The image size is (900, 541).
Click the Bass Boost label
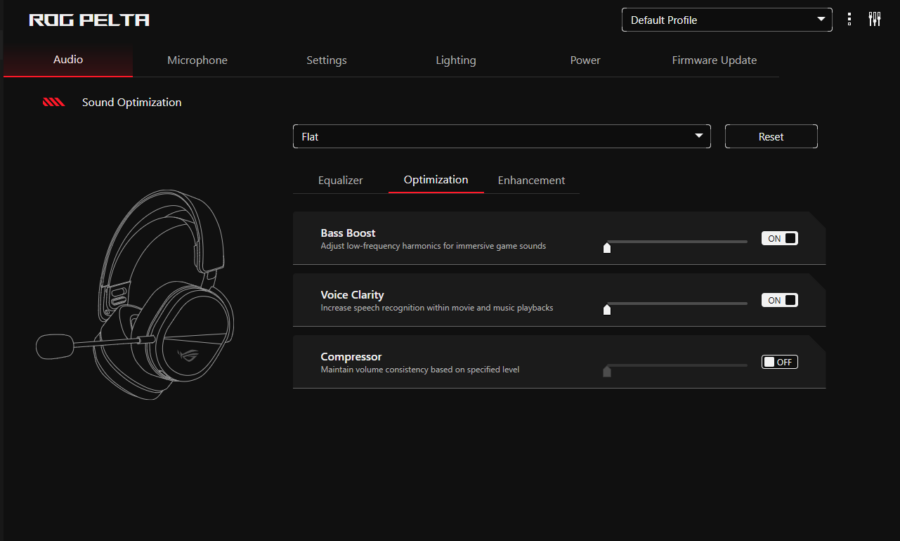coord(348,233)
